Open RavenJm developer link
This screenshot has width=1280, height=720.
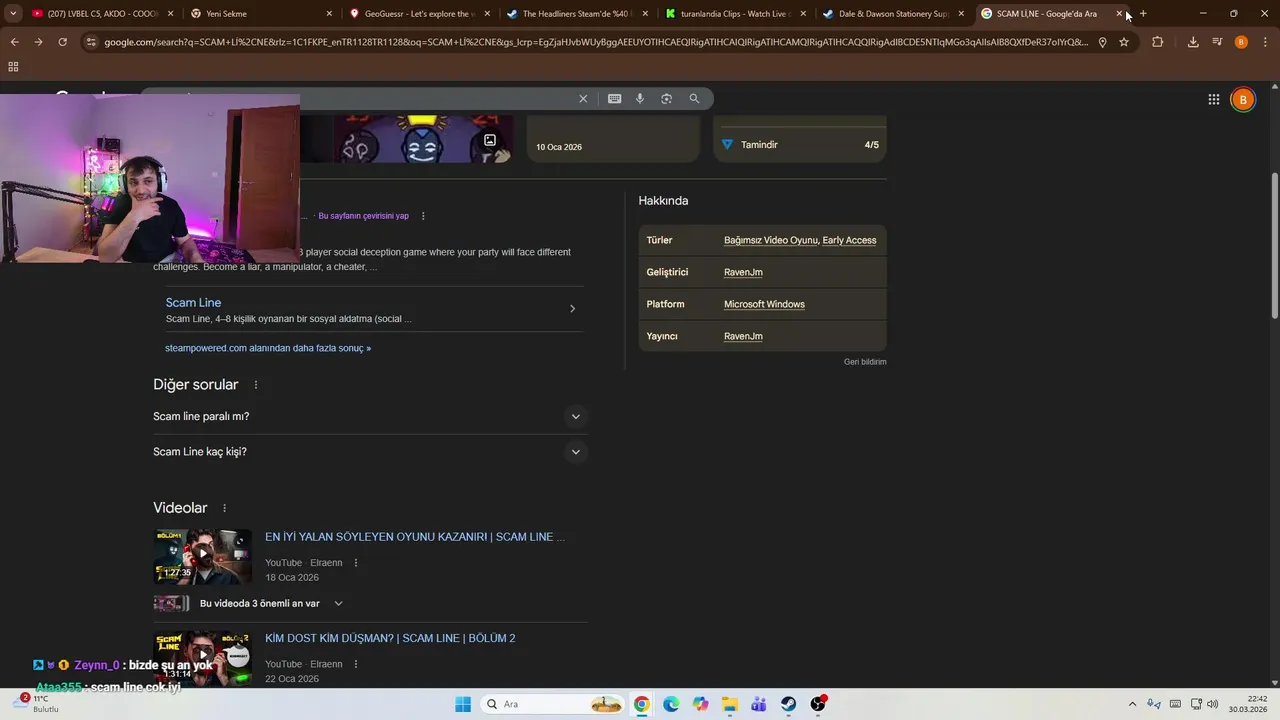(743, 272)
